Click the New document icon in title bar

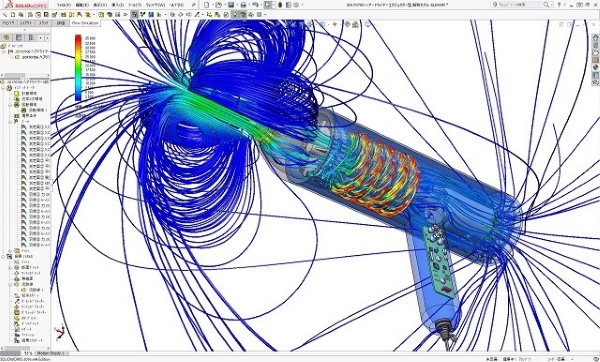click(207, 5)
